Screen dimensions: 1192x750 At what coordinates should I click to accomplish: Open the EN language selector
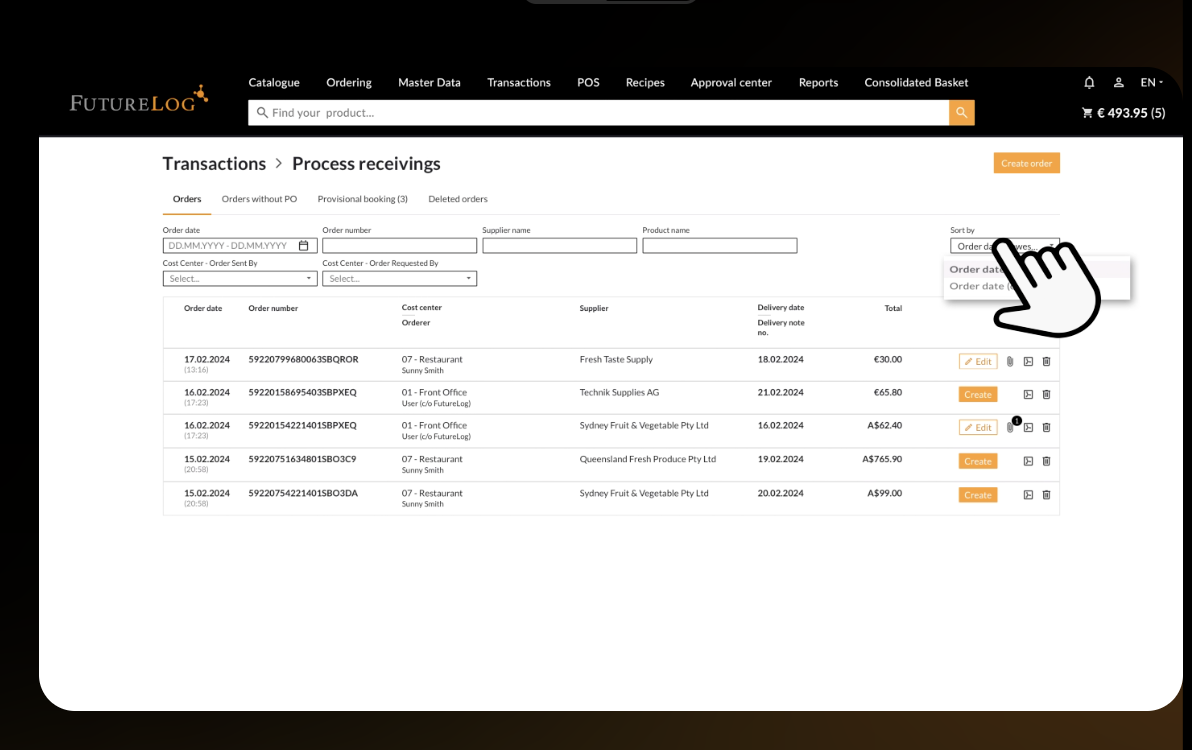pos(1151,83)
